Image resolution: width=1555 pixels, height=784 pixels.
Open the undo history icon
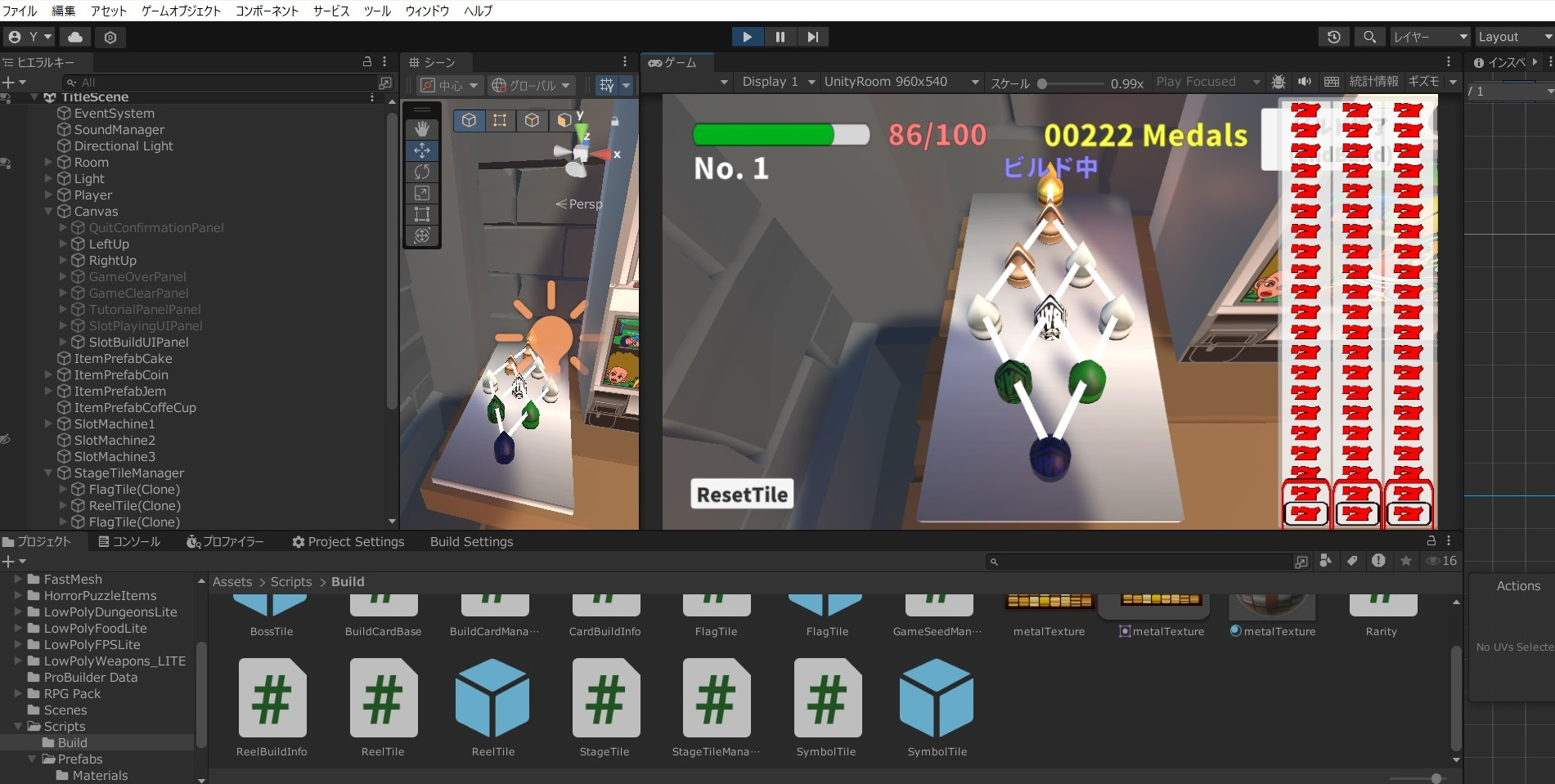(1334, 37)
